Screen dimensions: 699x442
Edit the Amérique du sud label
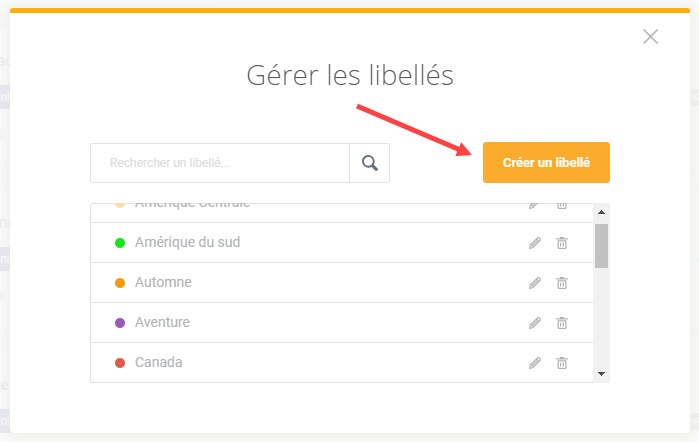535,243
